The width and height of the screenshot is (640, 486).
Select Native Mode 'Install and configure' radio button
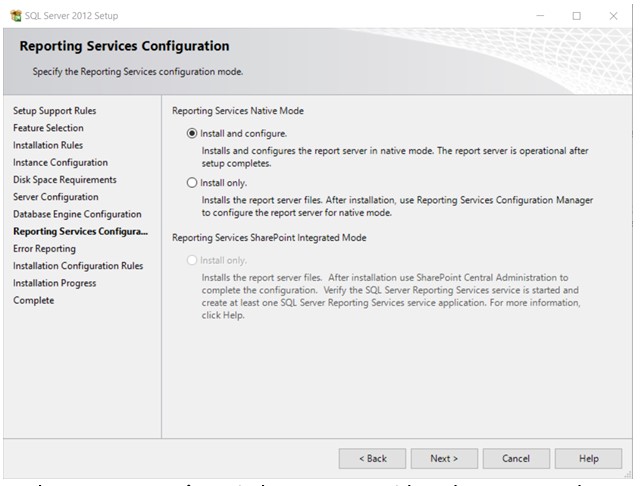click(192, 133)
